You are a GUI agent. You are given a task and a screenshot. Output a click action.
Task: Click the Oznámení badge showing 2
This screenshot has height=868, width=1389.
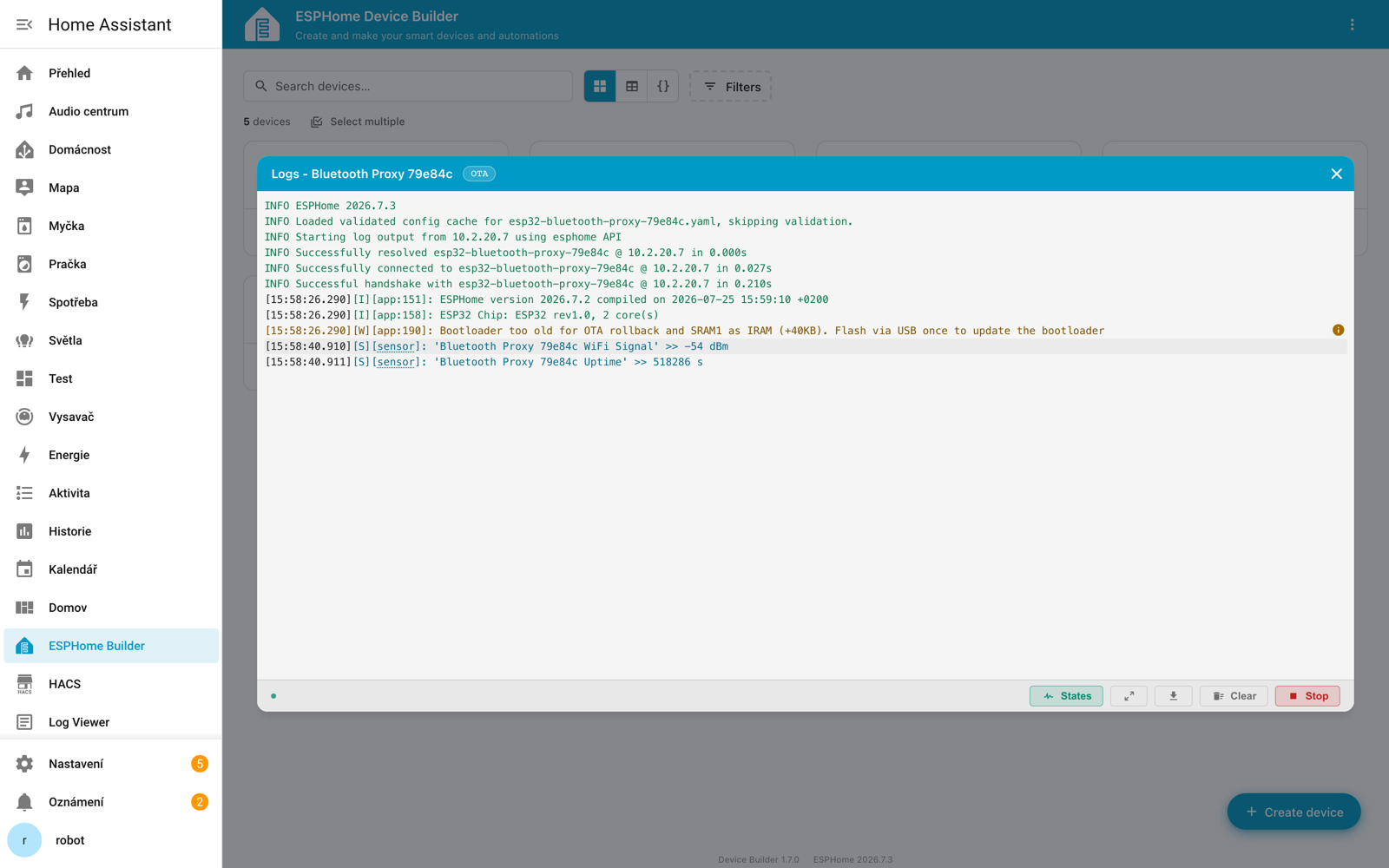pos(200,802)
